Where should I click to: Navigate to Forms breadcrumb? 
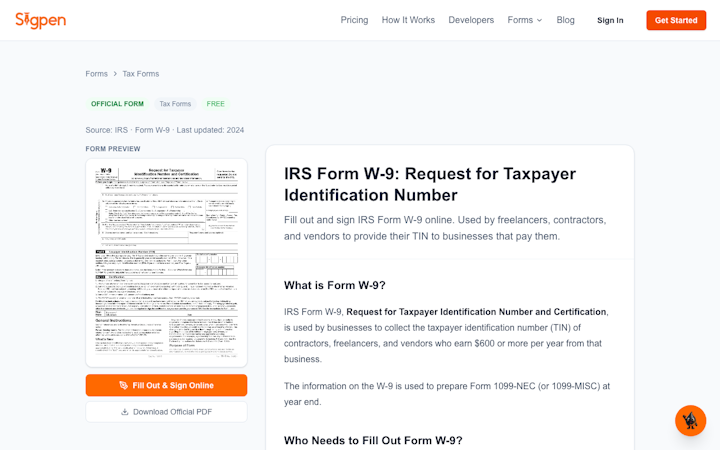pos(96,74)
